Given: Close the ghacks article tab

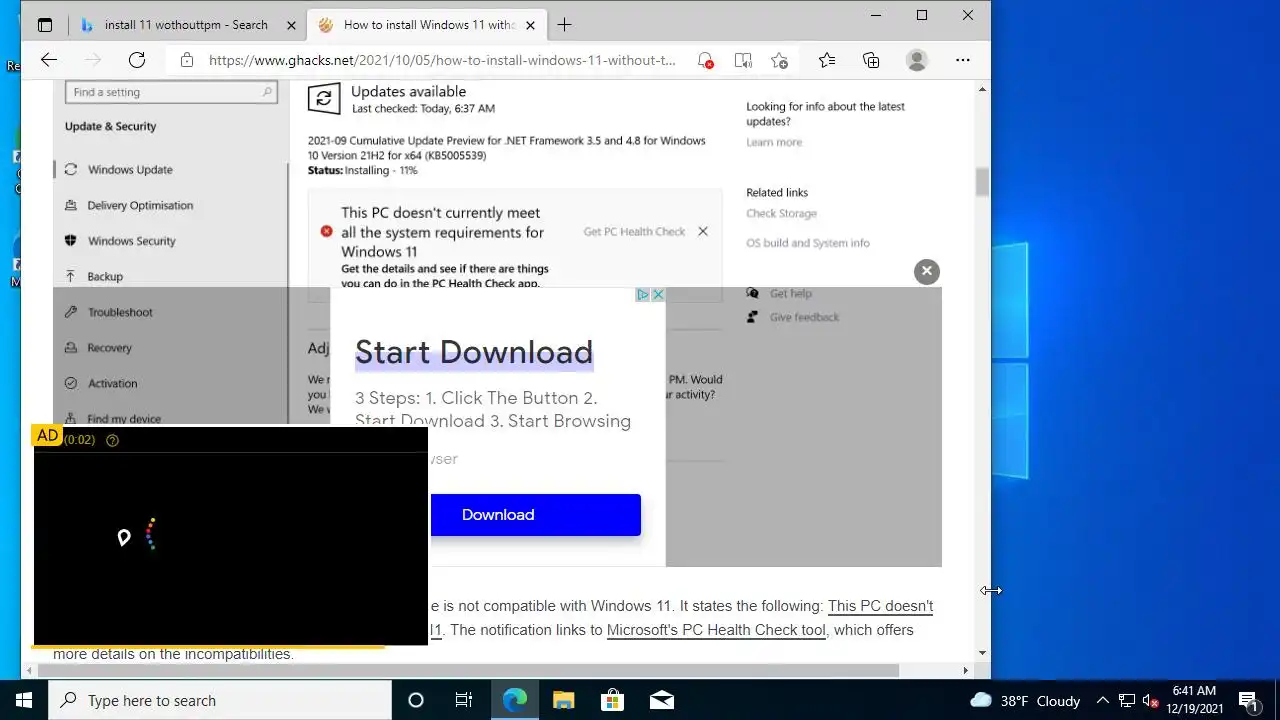Looking at the screenshot, I should (x=531, y=25).
